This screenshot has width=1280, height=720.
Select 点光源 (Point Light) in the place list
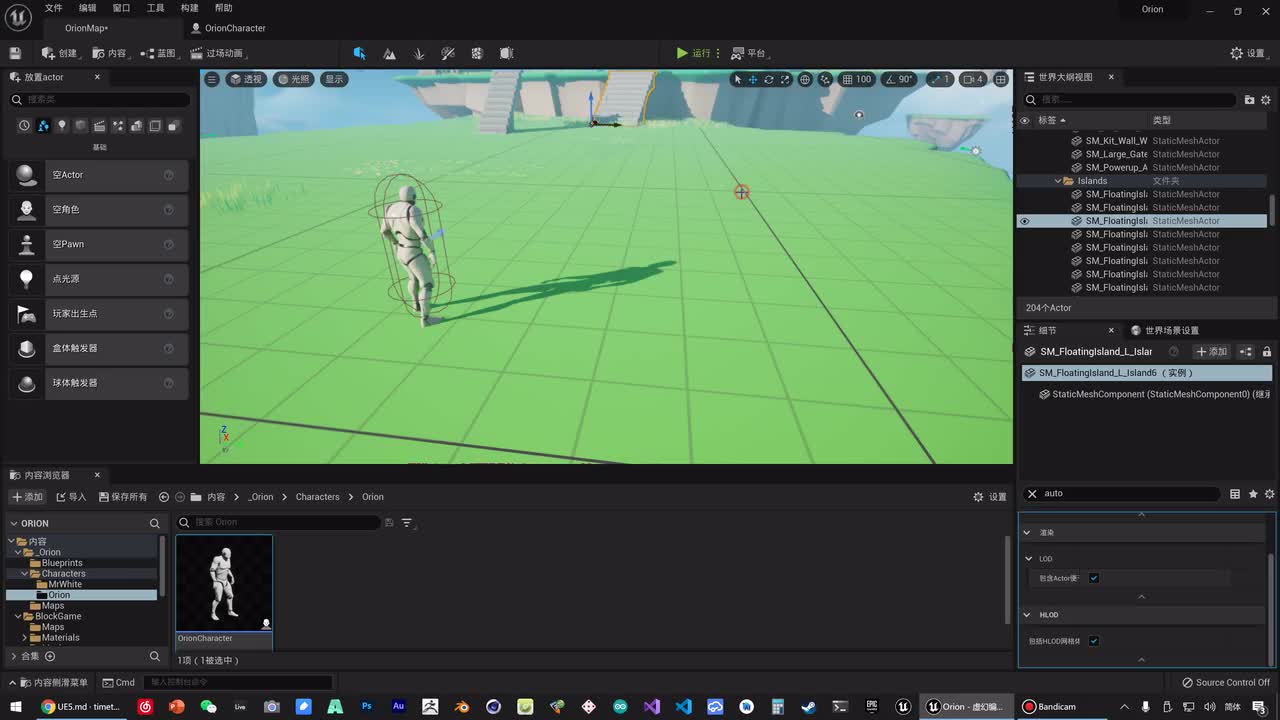point(99,279)
